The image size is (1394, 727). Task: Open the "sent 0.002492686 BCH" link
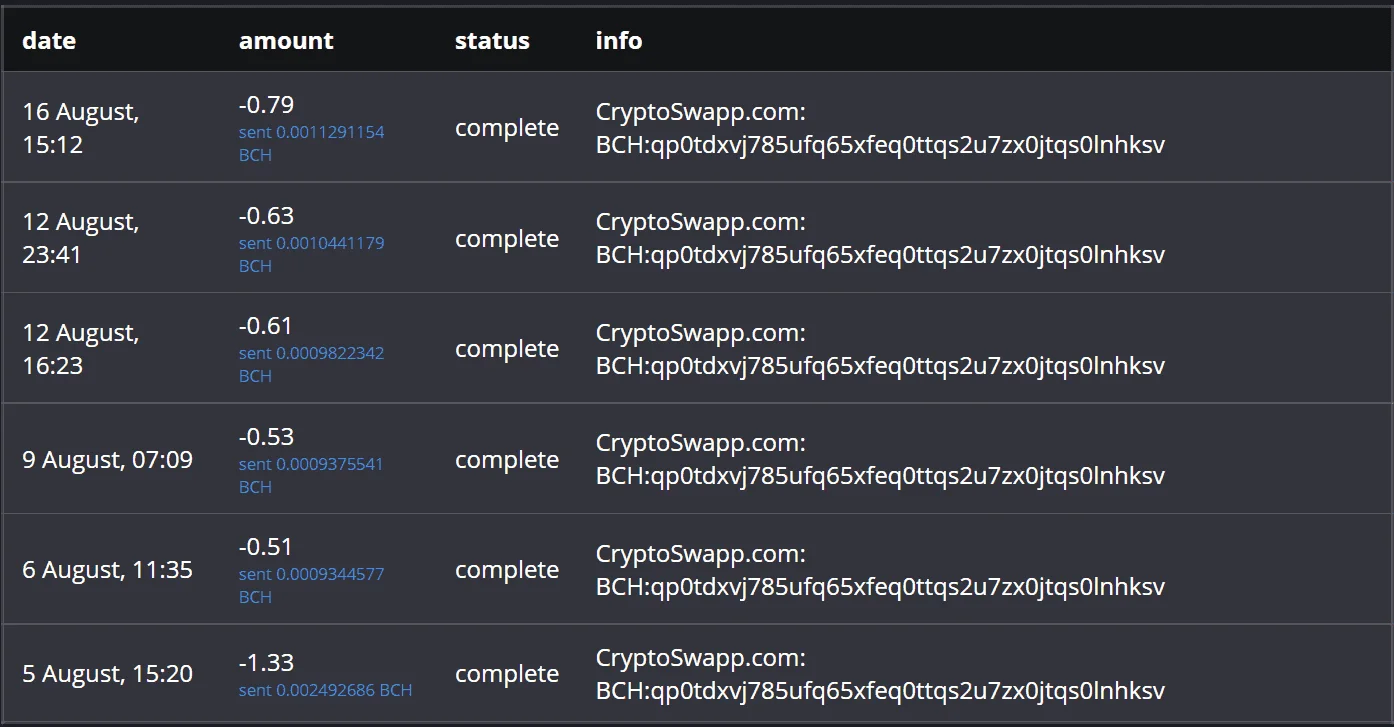tap(325, 690)
